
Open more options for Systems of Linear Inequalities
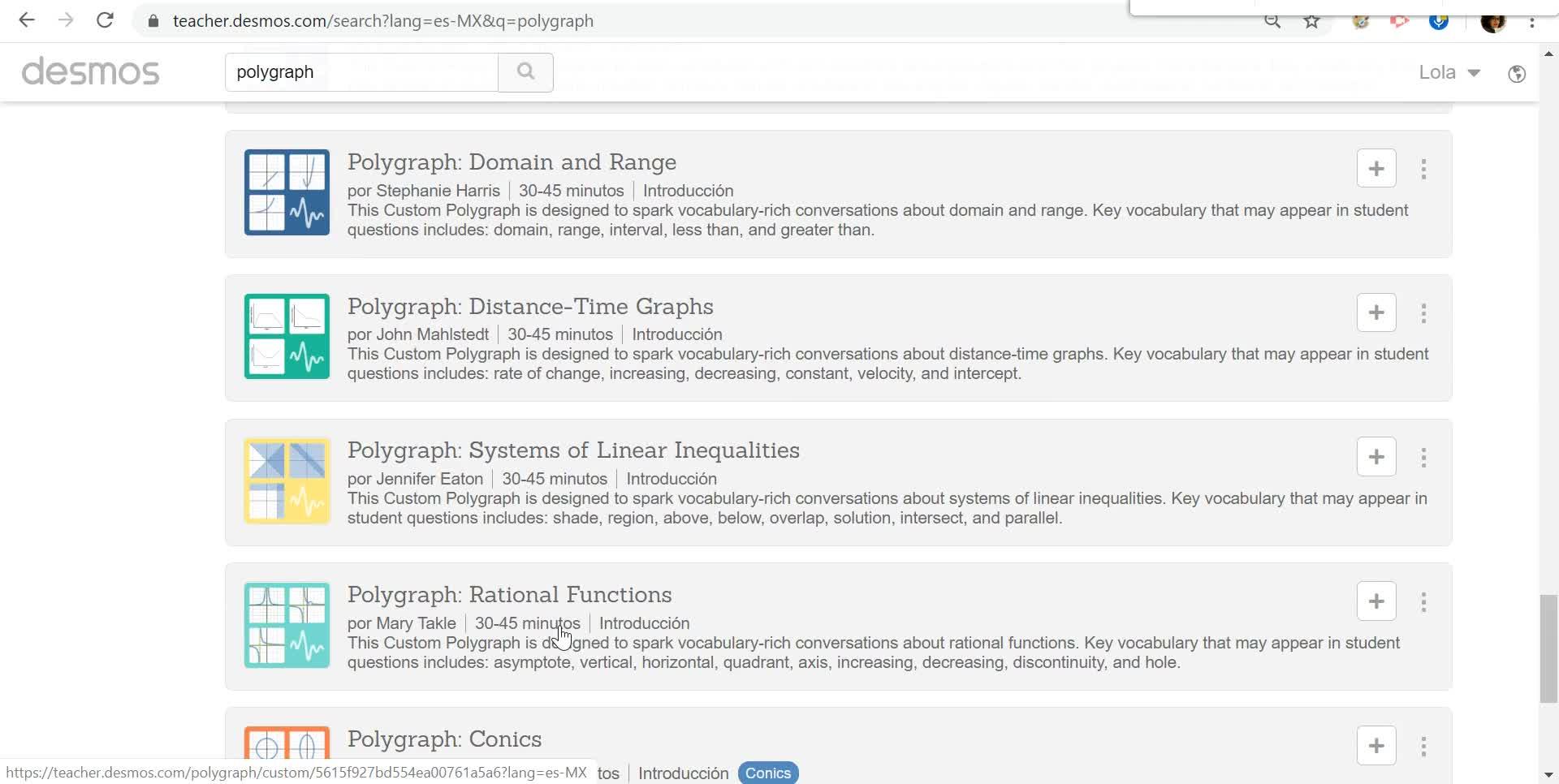point(1423,458)
